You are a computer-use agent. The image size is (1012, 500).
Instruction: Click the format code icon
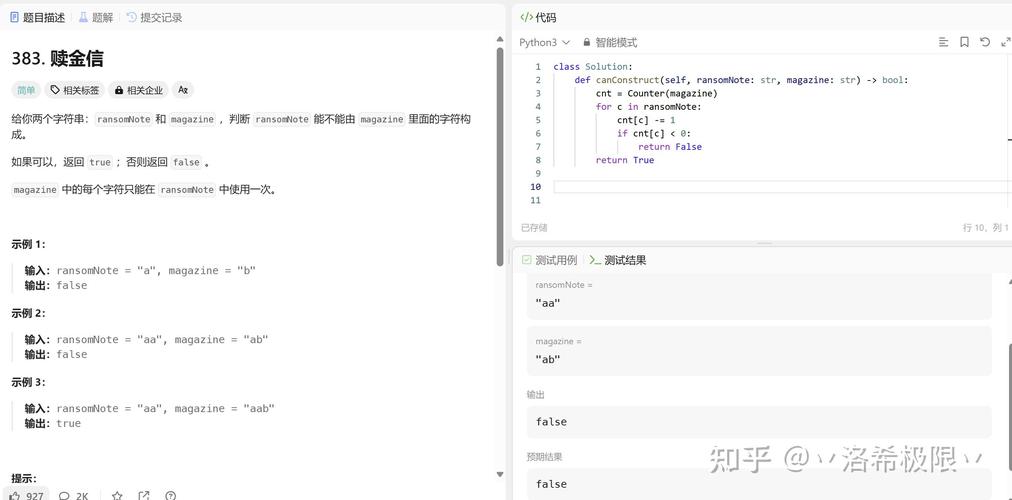tap(944, 42)
